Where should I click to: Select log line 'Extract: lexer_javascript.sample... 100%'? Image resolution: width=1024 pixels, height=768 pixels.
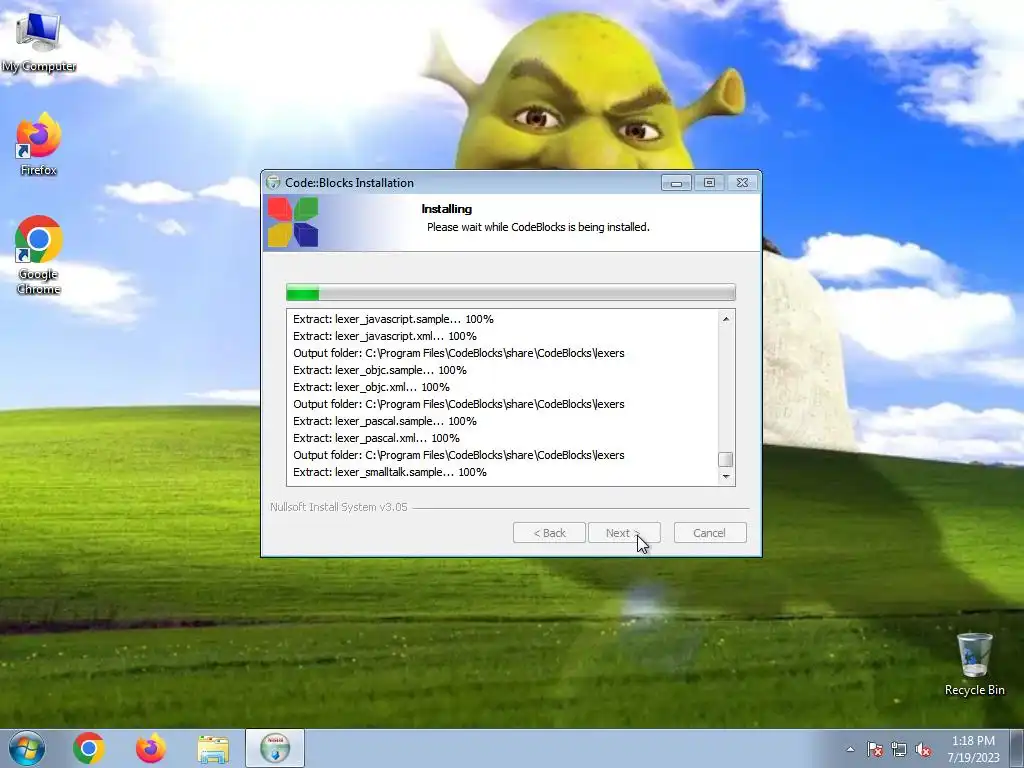(393, 319)
